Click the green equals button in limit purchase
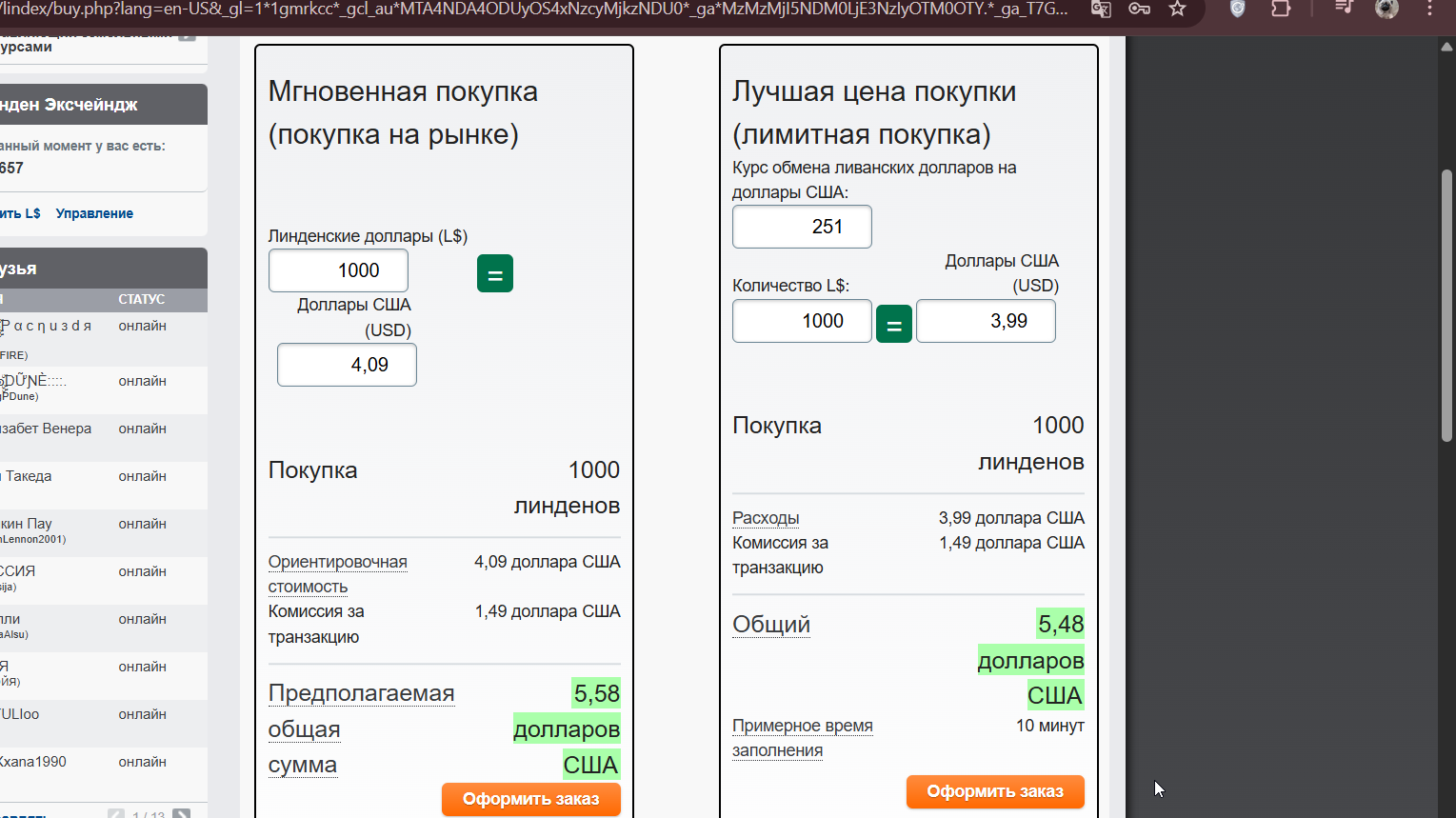Screen dimensions: 1456x818 point(894,324)
